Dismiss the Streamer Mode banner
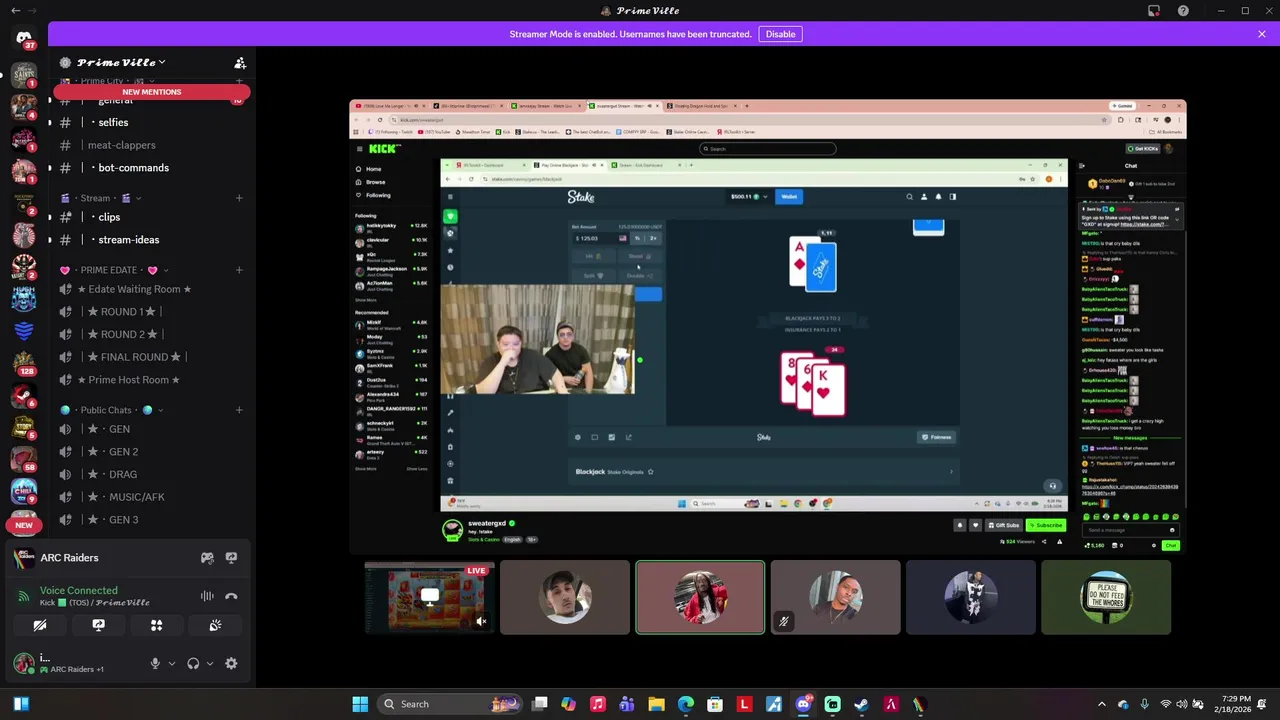This screenshot has width=1280, height=720. pos(1261,34)
